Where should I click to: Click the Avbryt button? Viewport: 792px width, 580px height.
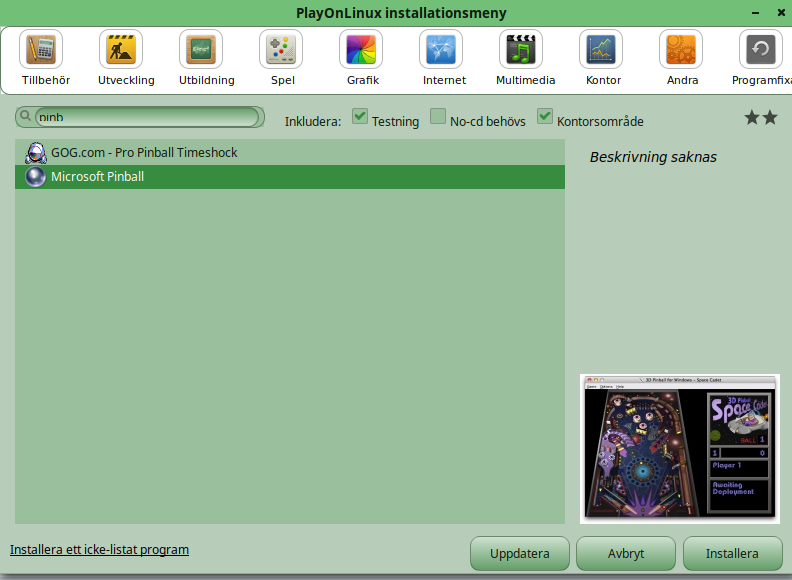point(626,553)
